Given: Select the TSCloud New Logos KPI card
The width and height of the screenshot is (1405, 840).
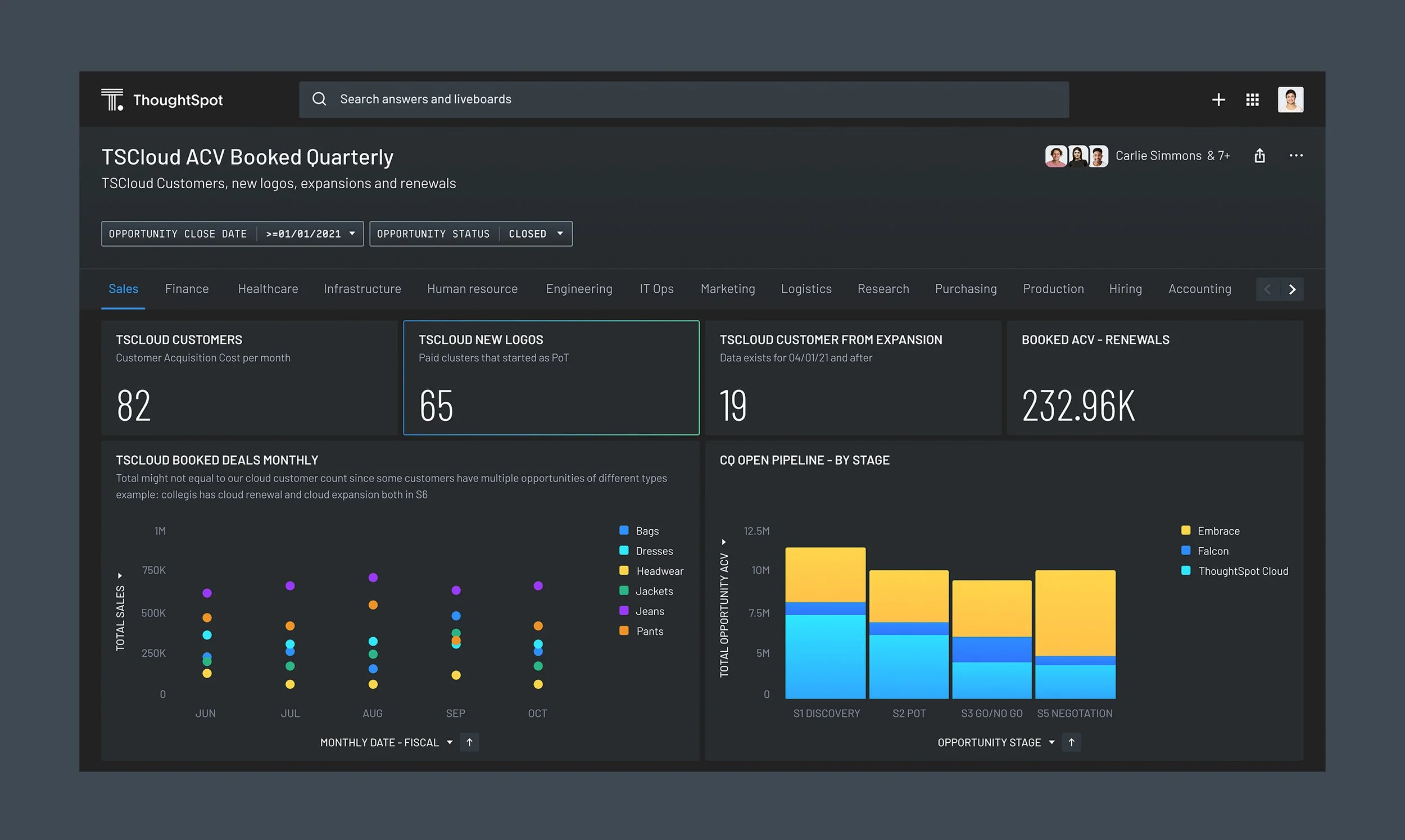Looking at the screenshot, I should pos(551,378).
